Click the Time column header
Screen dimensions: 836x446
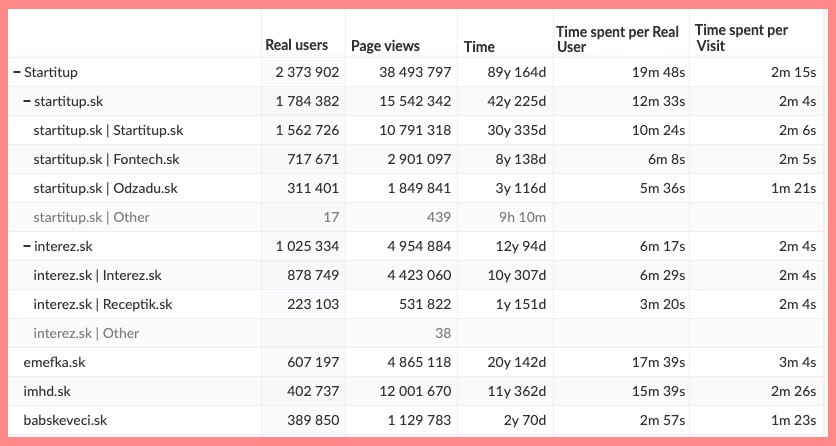479,46
